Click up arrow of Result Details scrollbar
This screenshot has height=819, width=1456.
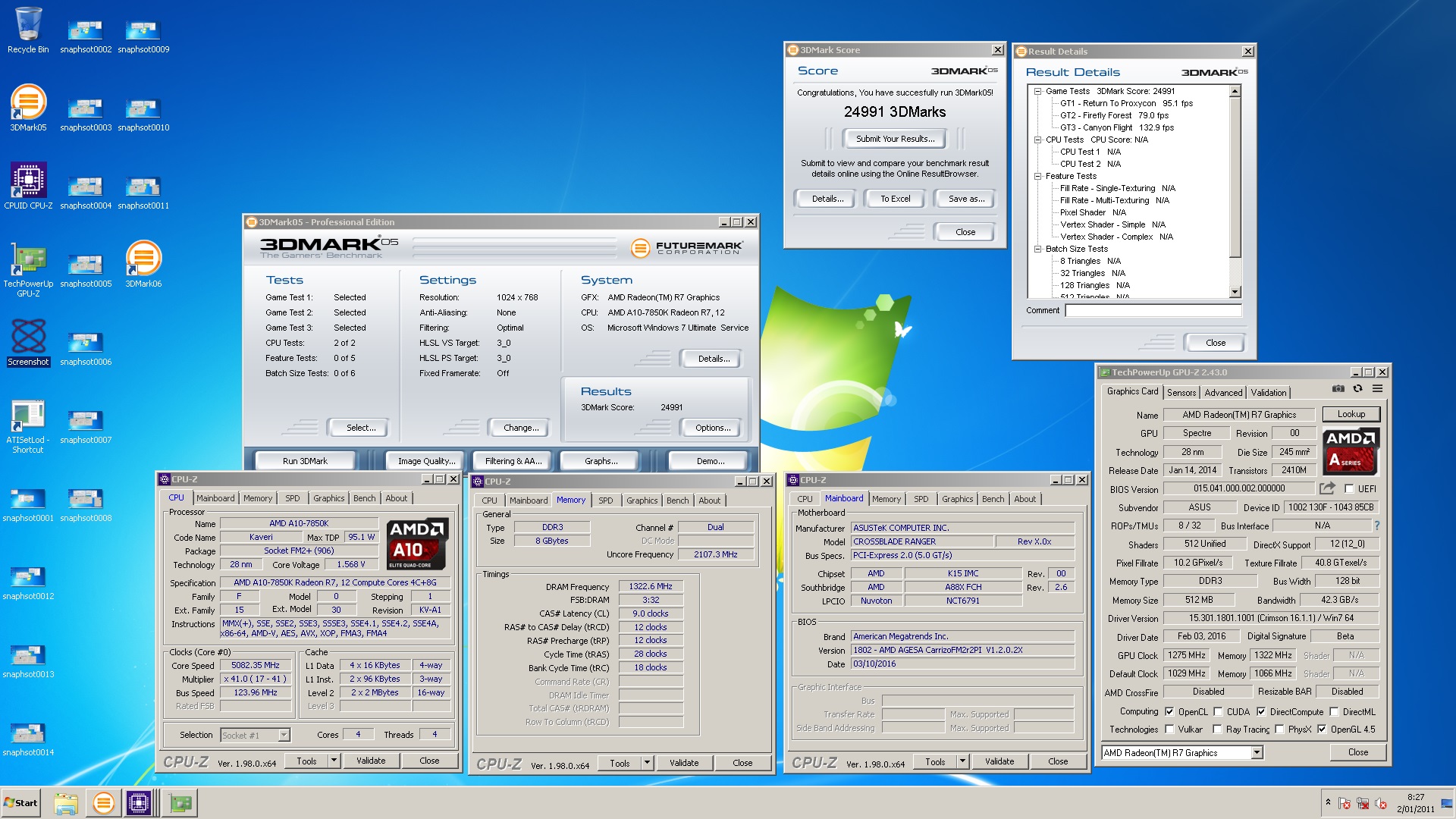[1235, 91]
